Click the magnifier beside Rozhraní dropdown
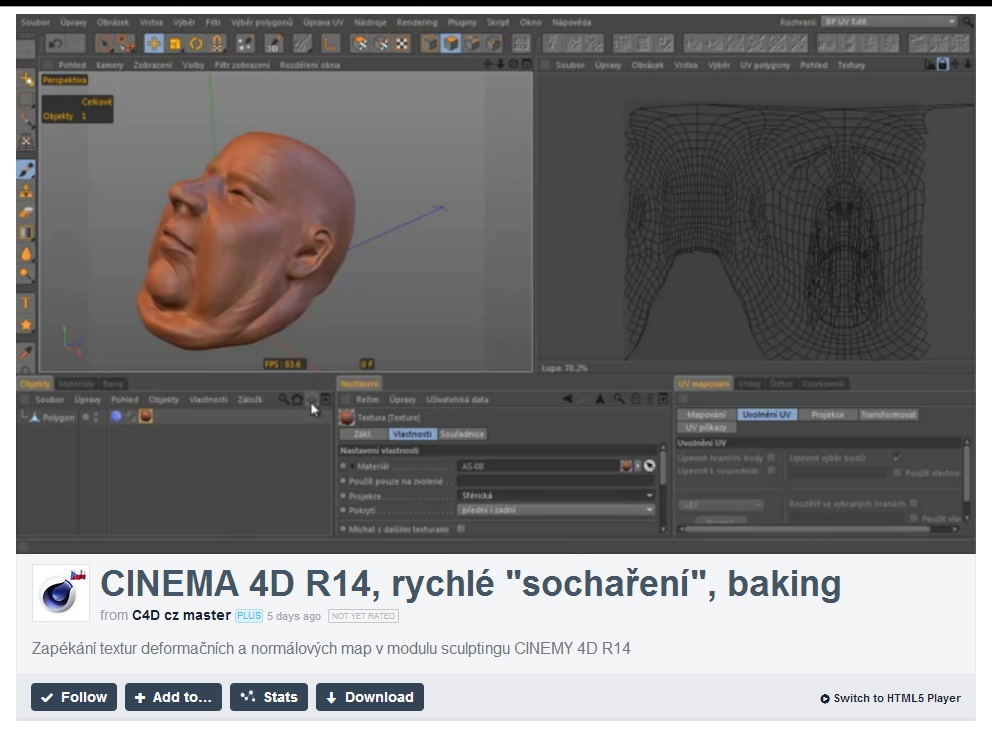992x735 pixels. tap(968, 22)
